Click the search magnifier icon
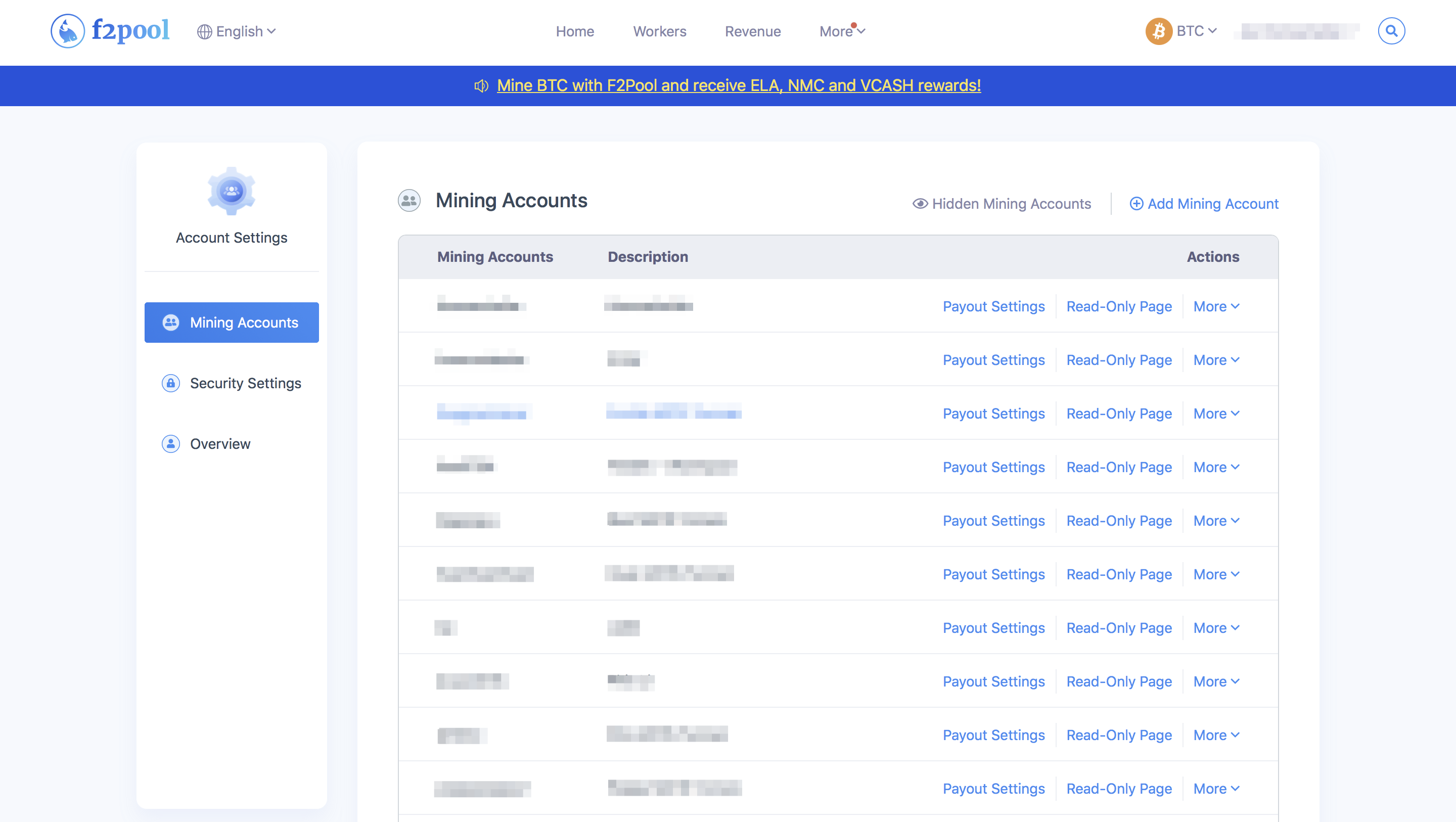 1392,31
